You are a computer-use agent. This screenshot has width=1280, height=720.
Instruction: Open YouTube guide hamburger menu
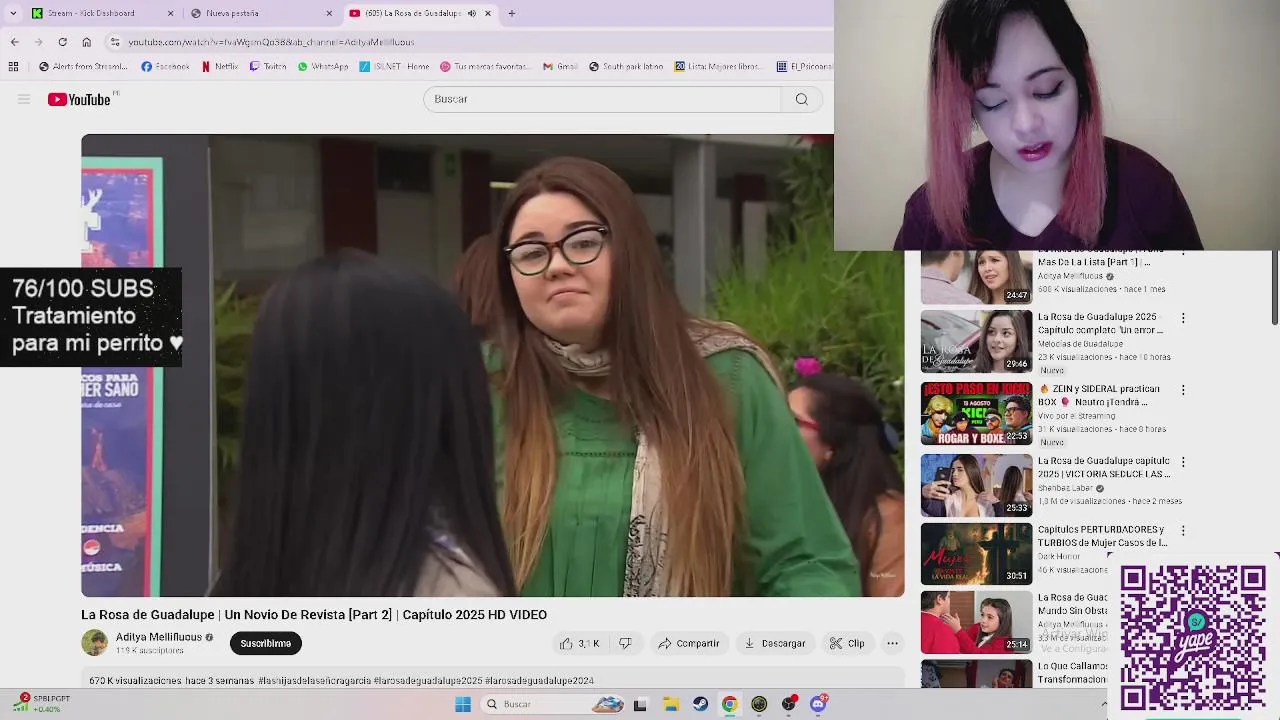[24, 99]
